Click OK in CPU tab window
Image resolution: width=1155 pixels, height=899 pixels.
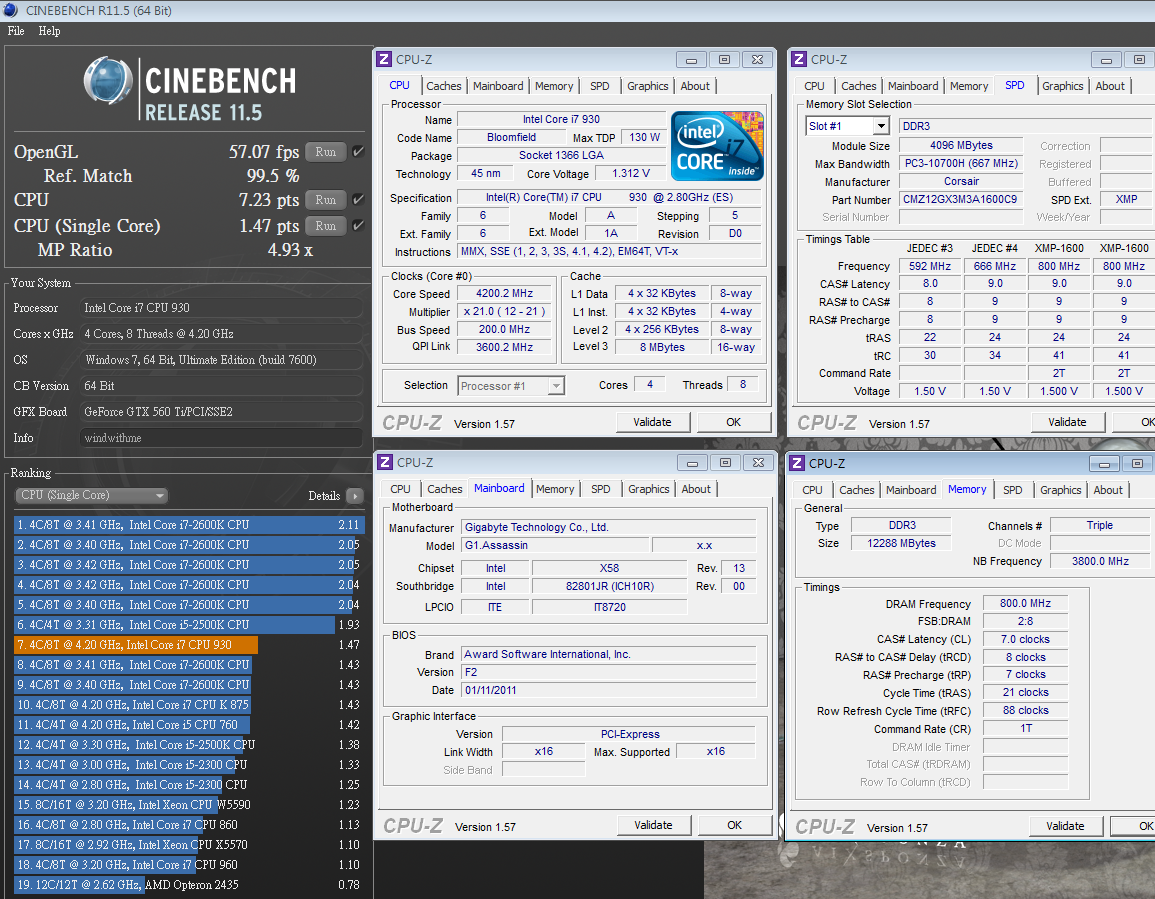pos(734,422)
